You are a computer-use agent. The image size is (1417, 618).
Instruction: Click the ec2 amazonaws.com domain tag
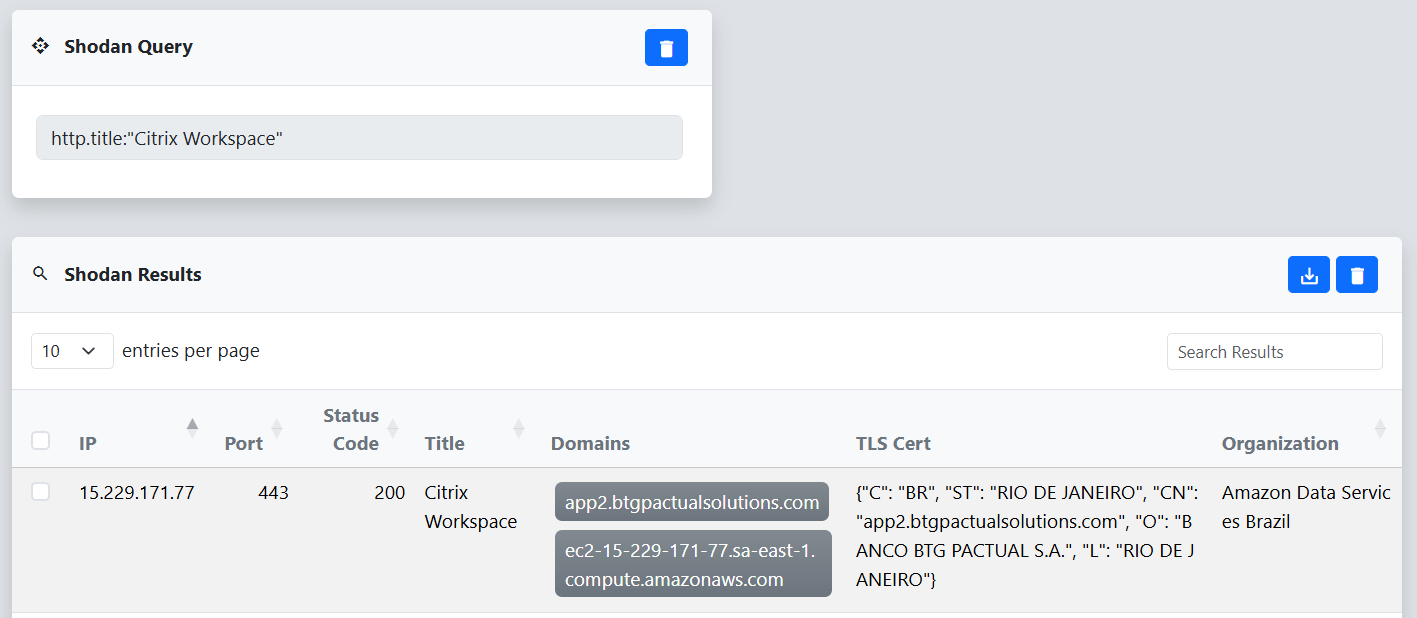[693, 563]
